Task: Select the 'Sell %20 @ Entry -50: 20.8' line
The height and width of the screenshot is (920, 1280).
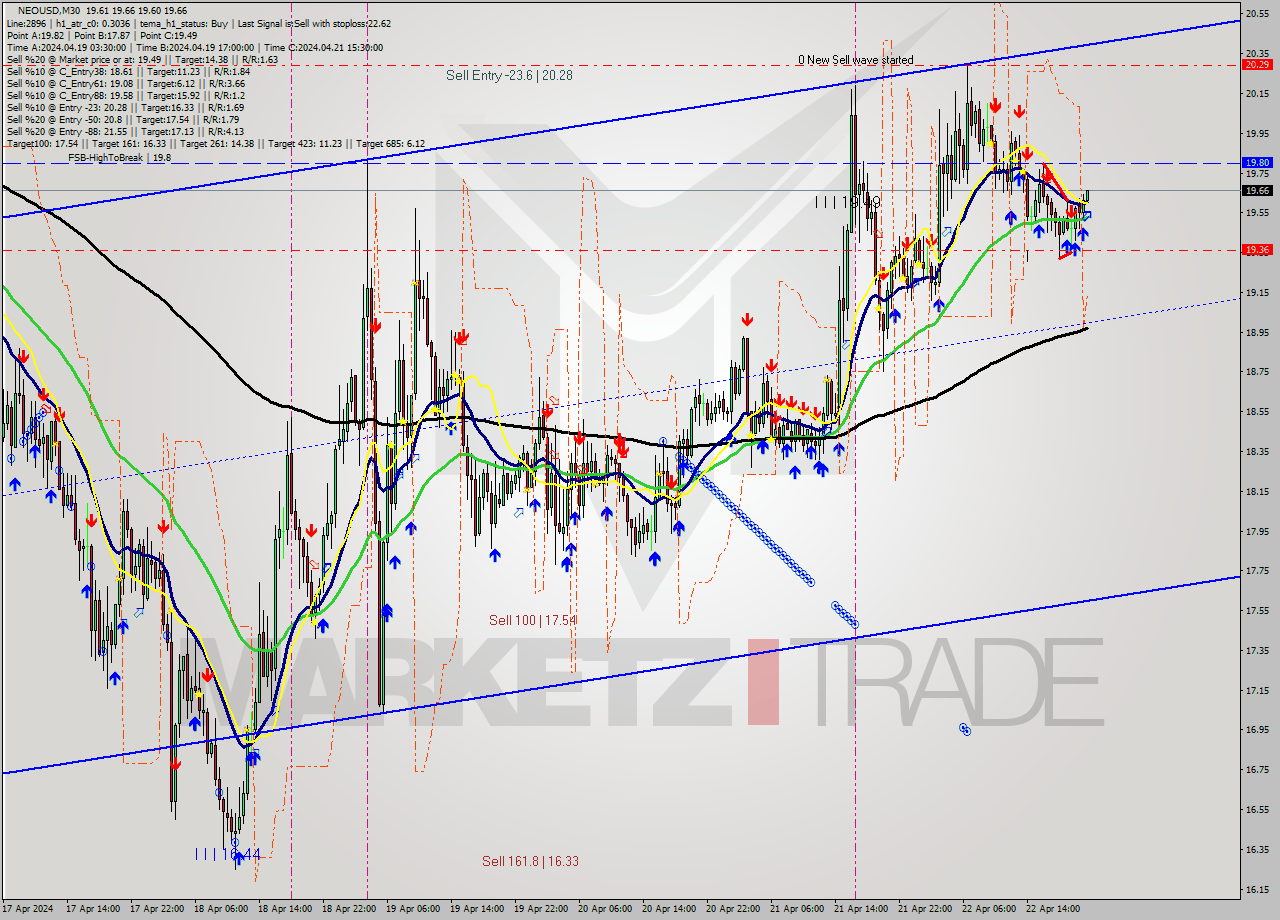Action: tap(123, 119)
